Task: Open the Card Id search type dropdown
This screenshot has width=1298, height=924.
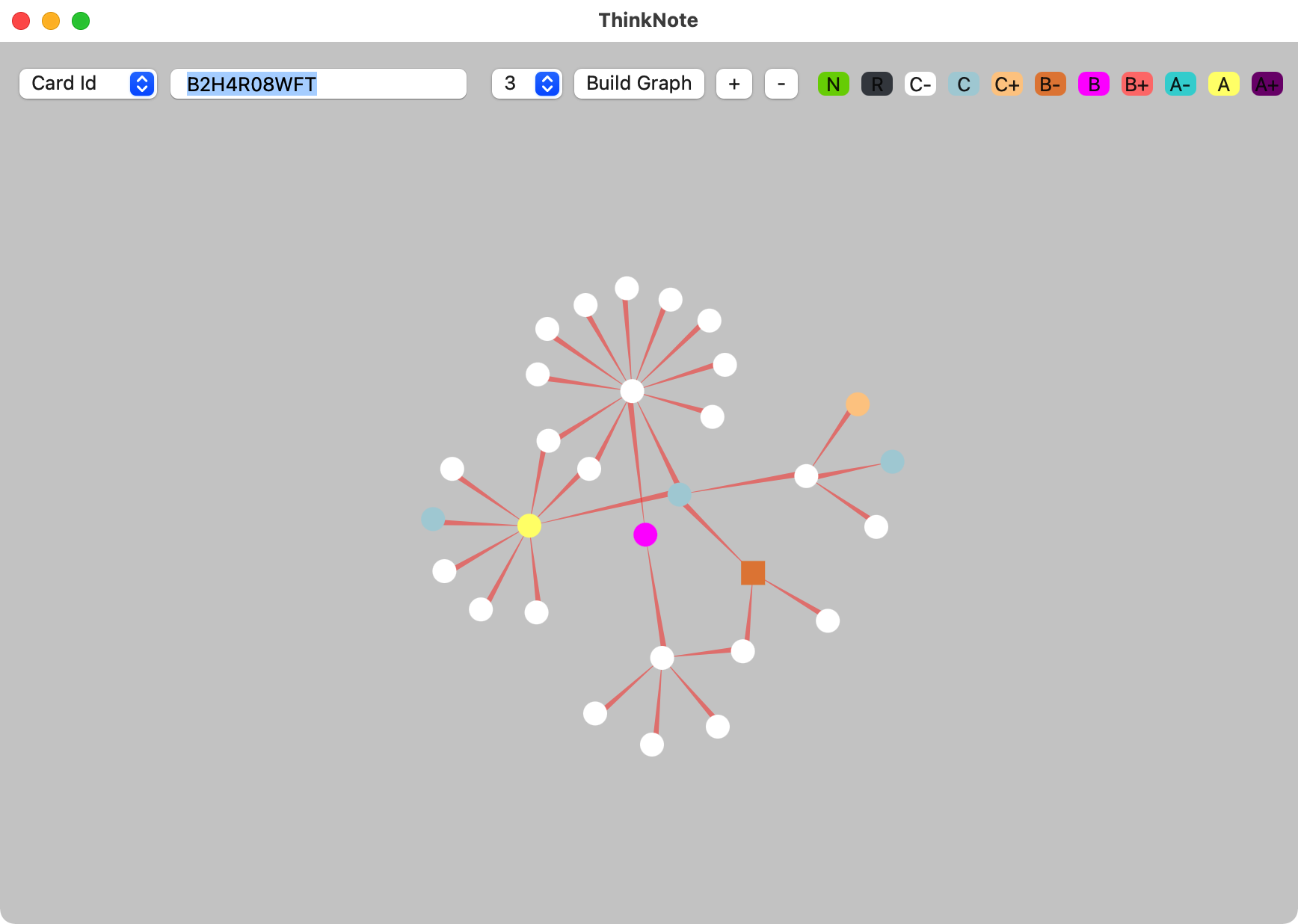Action: [x=87, y=84]
